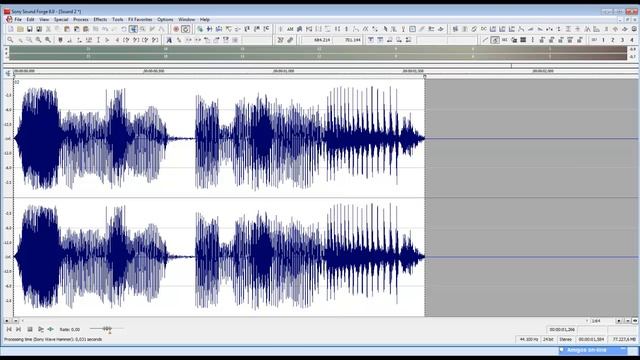Click the 00:00:01,266 selection time box
Viewport: 640px width, 360px height.
click(x=562, y=329)
